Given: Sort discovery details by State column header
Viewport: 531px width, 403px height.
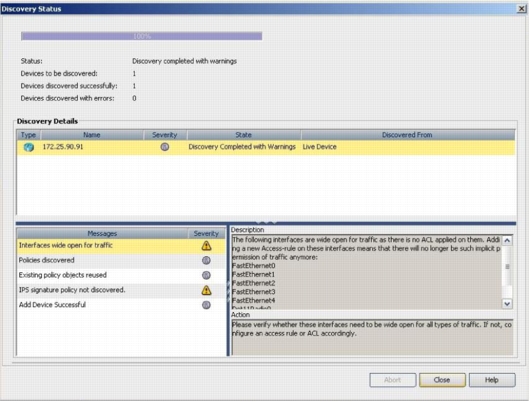Looking at the screenshot, I should 243,135.
